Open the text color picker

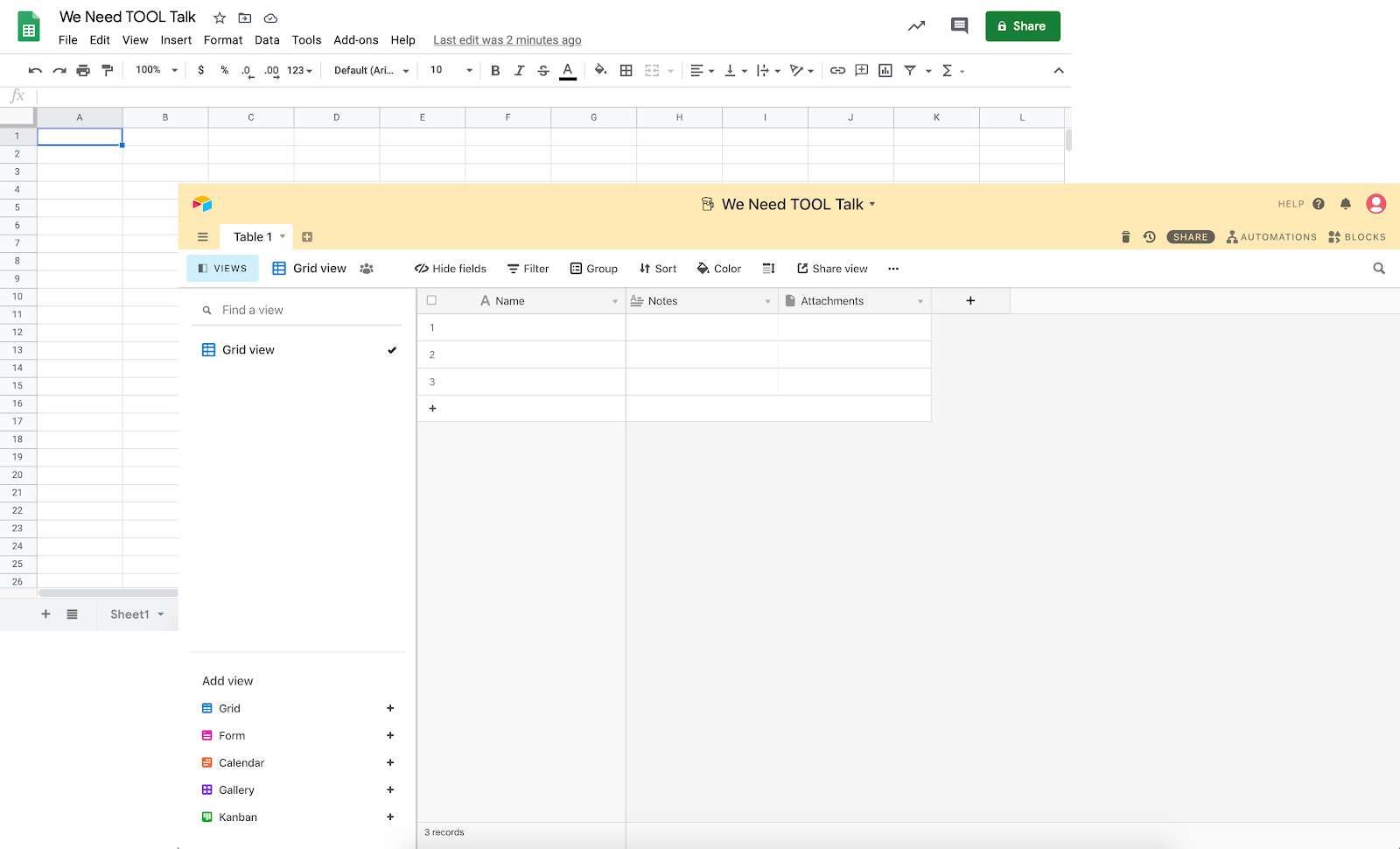point(567,70)
